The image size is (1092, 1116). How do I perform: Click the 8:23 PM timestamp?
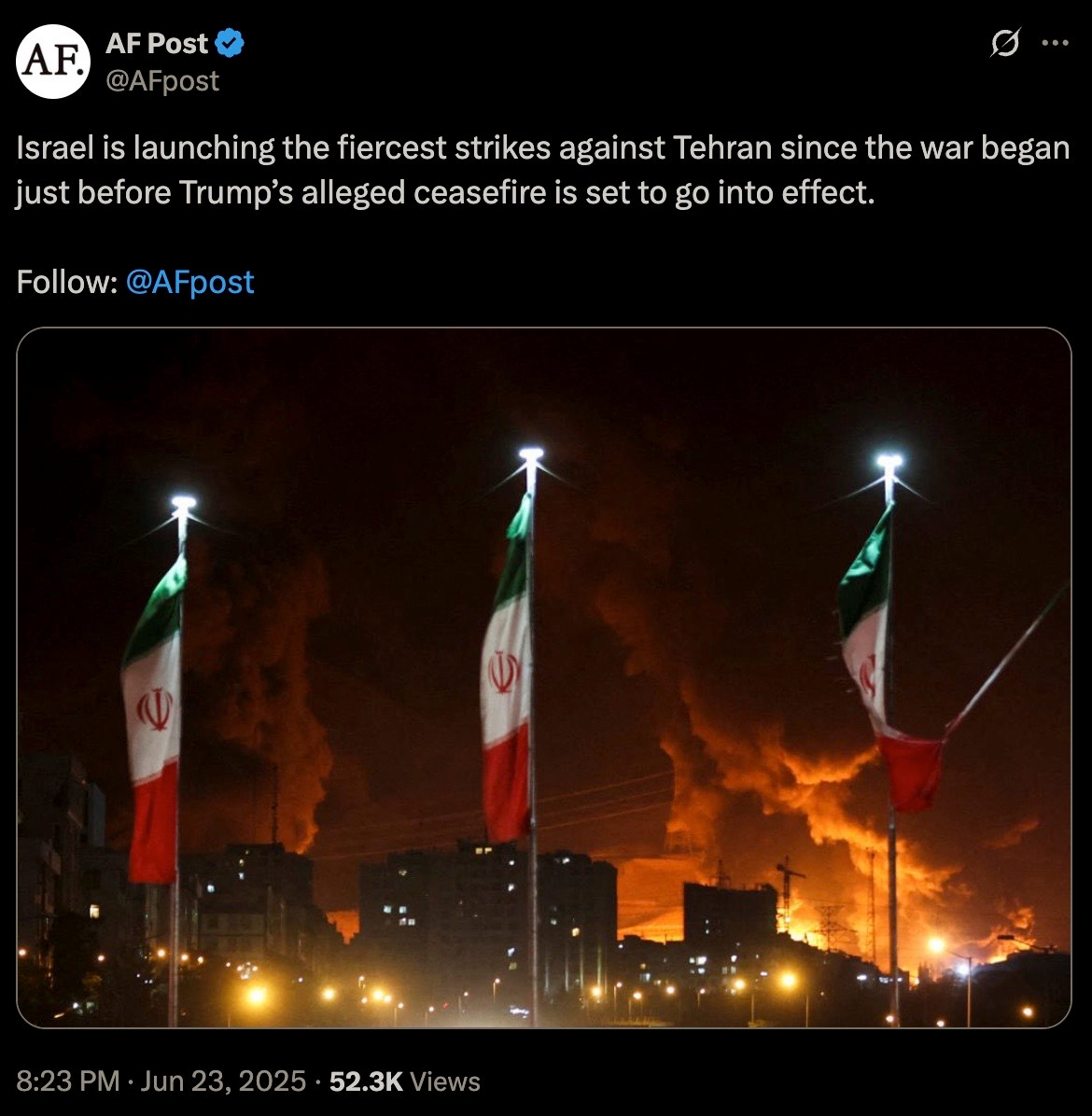67,1081
